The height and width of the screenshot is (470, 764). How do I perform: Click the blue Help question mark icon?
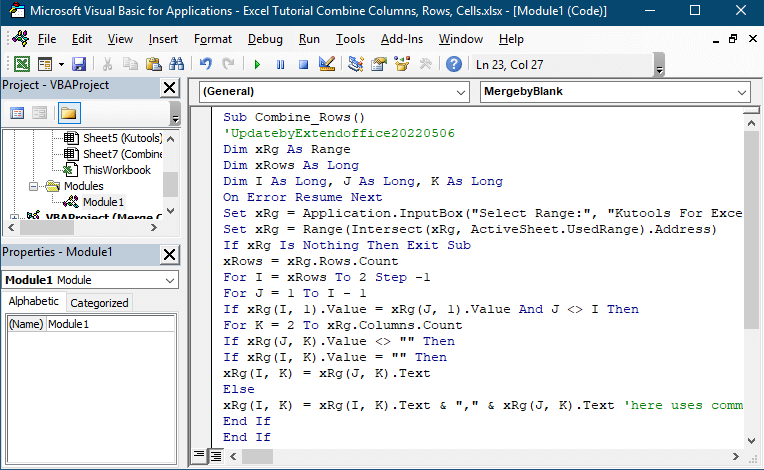(454, 64)
